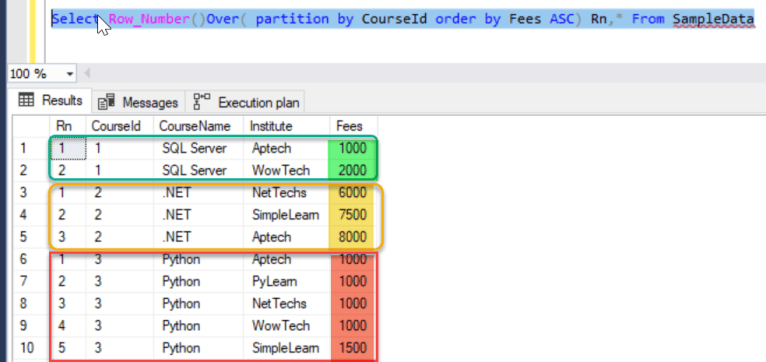This screenshot has width=766, height=362.
Task: Select the CourseId column header
Action: (x=120, y=127)
